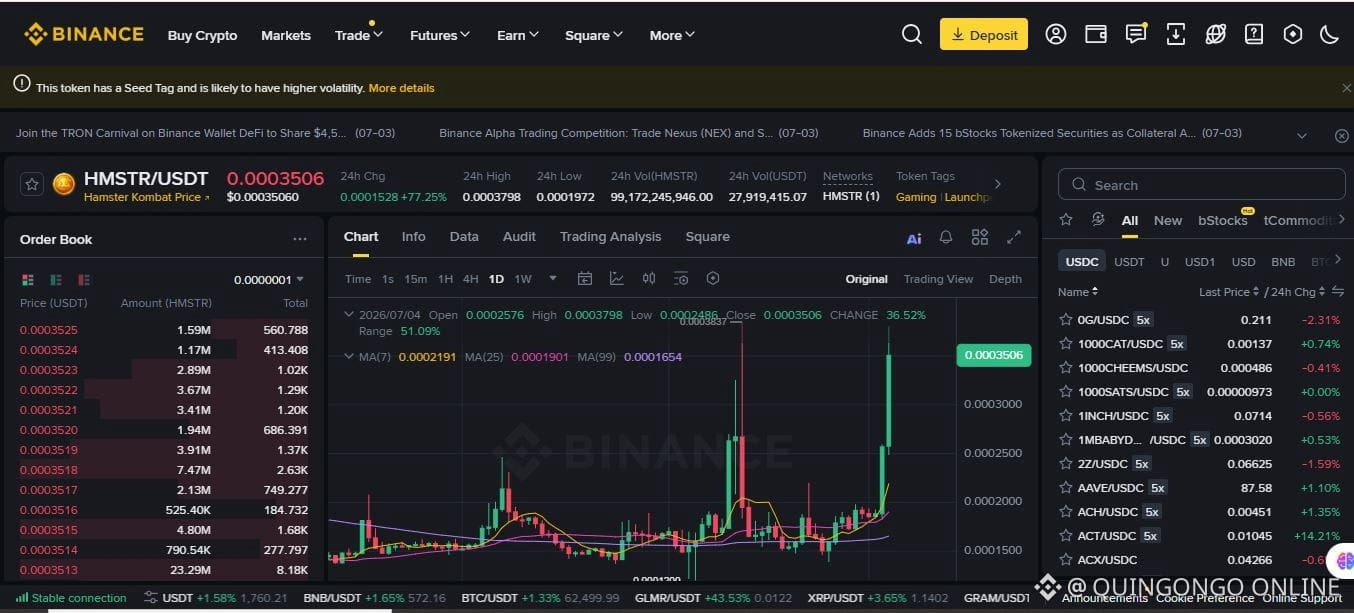This screenshot has width=1354, height=613.
Task: Open the user profile icon
Action: pyautogui.click(x=1056, y=34)
